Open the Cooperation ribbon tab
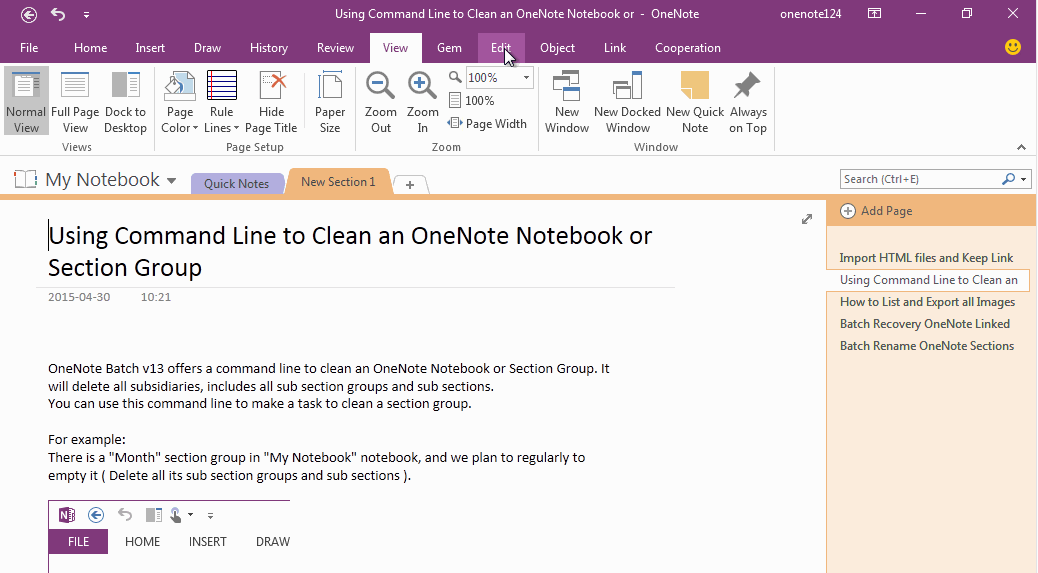 point(688,48)
